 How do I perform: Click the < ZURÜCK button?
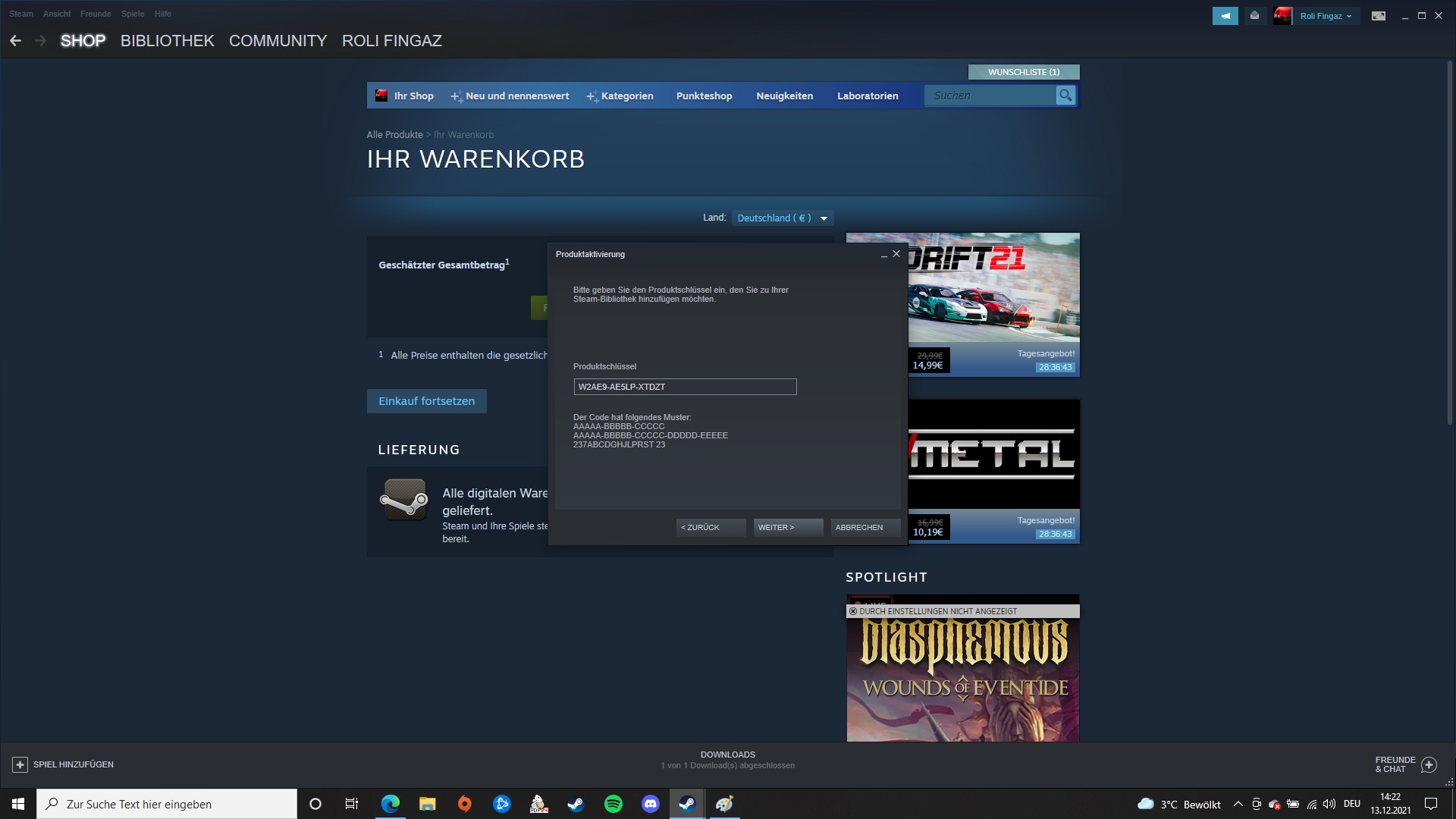point(711,527)
